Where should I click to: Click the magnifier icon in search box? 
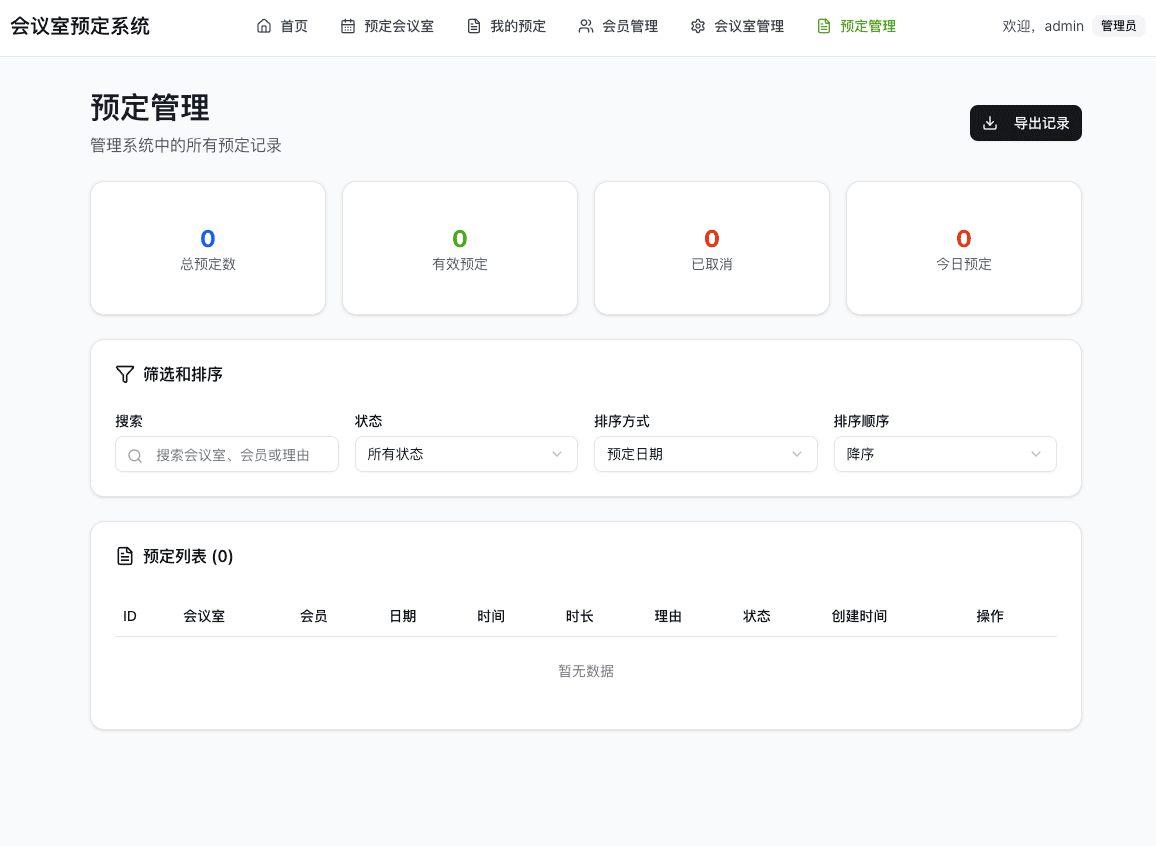coord(135,456)
